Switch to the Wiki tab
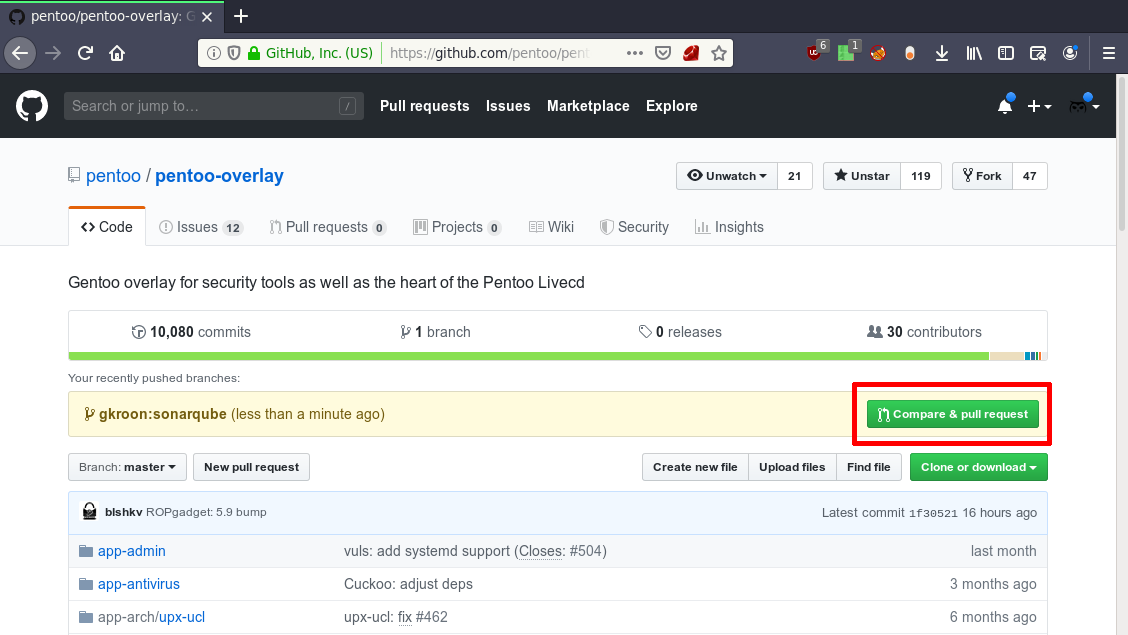This screenshot has height=635, width=1128. point(551,227)
